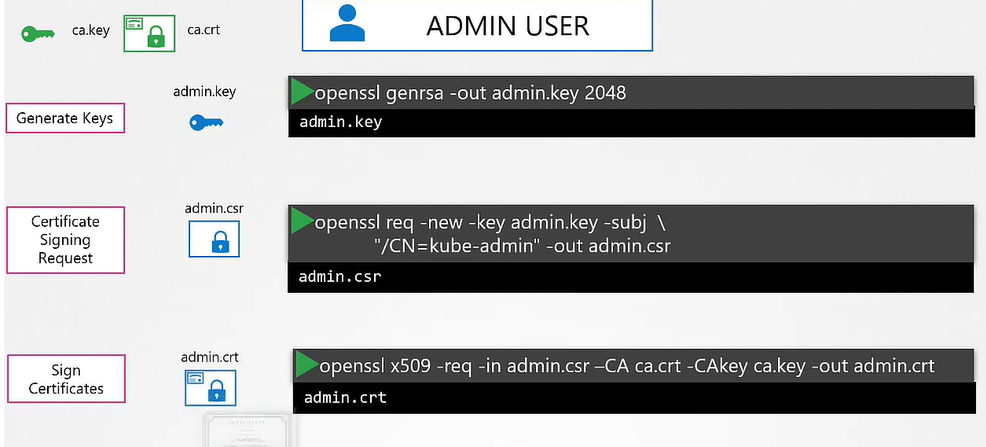Click the green ca.key key icon
The height and width of the screenshot is (447, 986).
[x=40, y=33]
